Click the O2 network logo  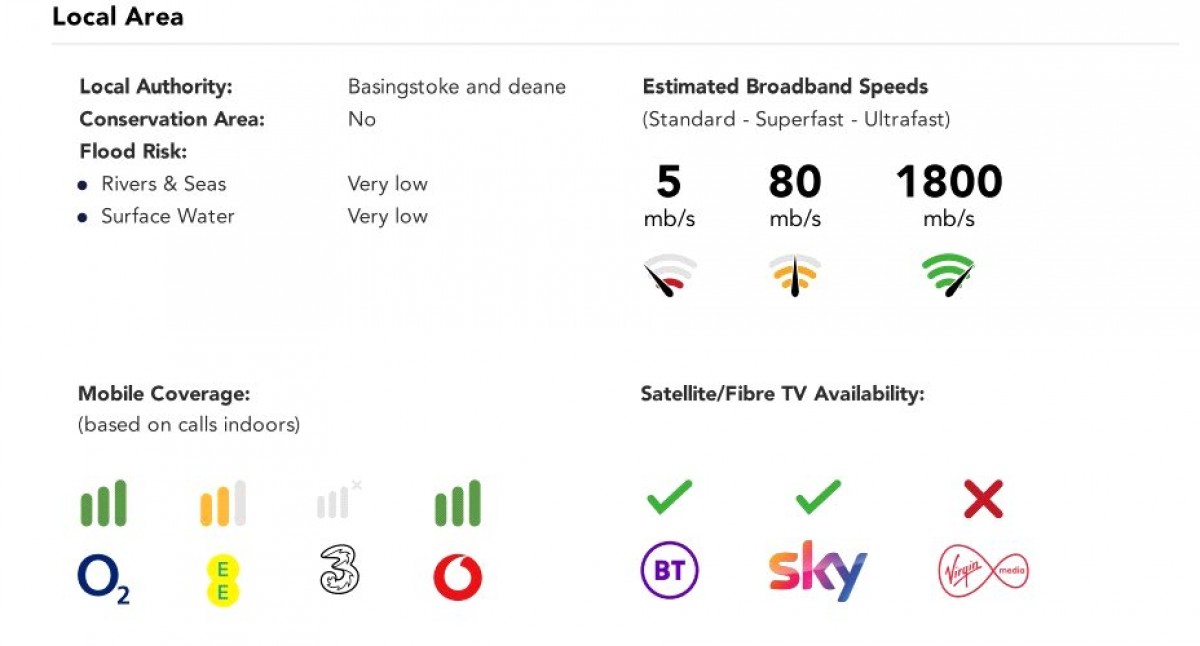(x=103, y=579)
